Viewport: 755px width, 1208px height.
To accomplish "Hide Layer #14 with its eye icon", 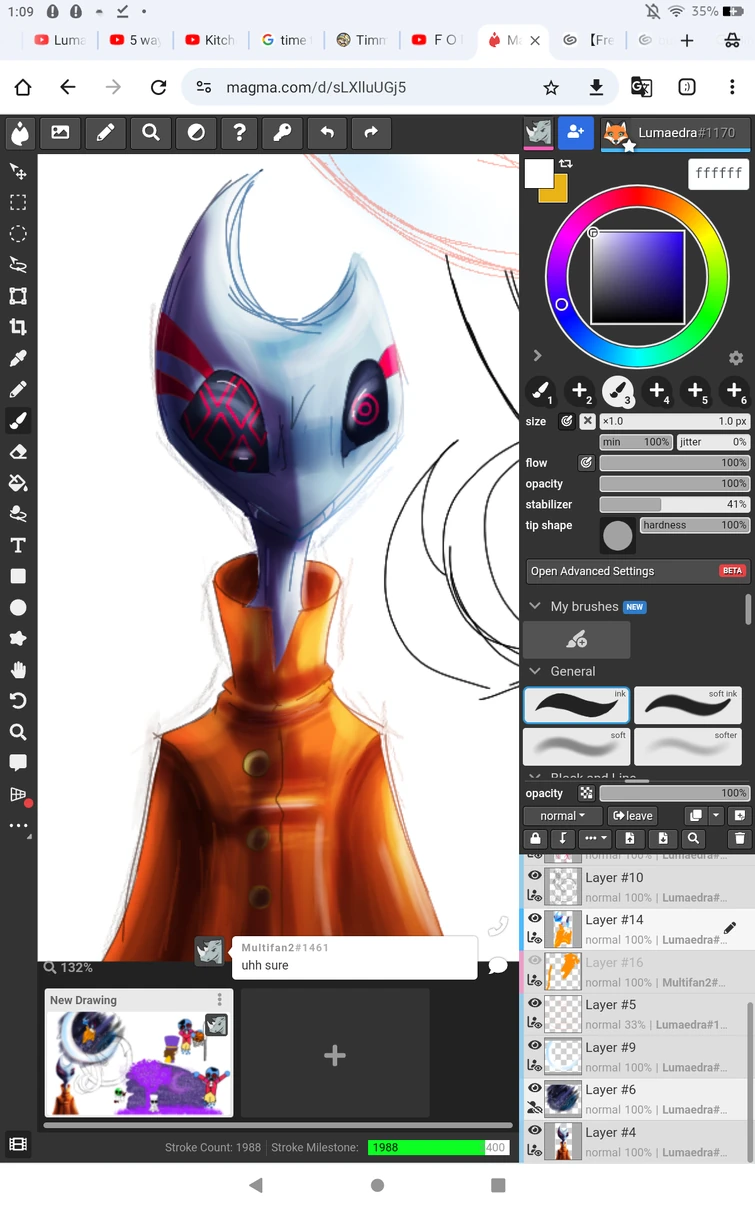I will pos(535,918).
